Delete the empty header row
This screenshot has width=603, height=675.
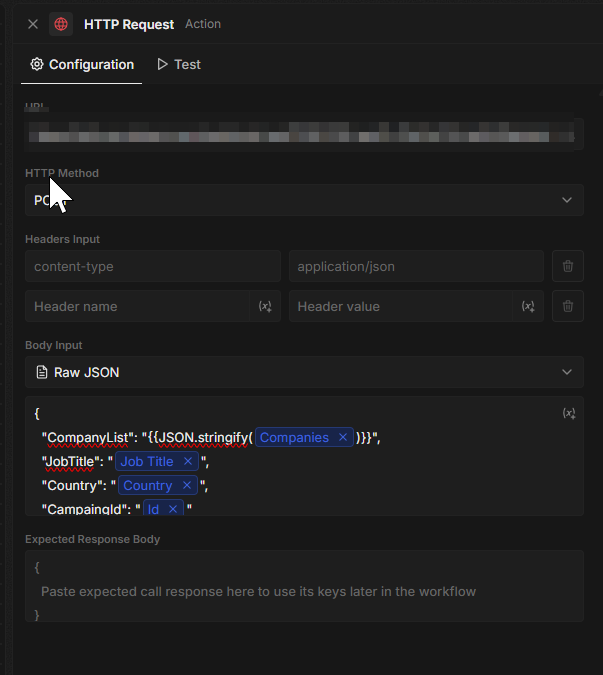coord(568,307)
